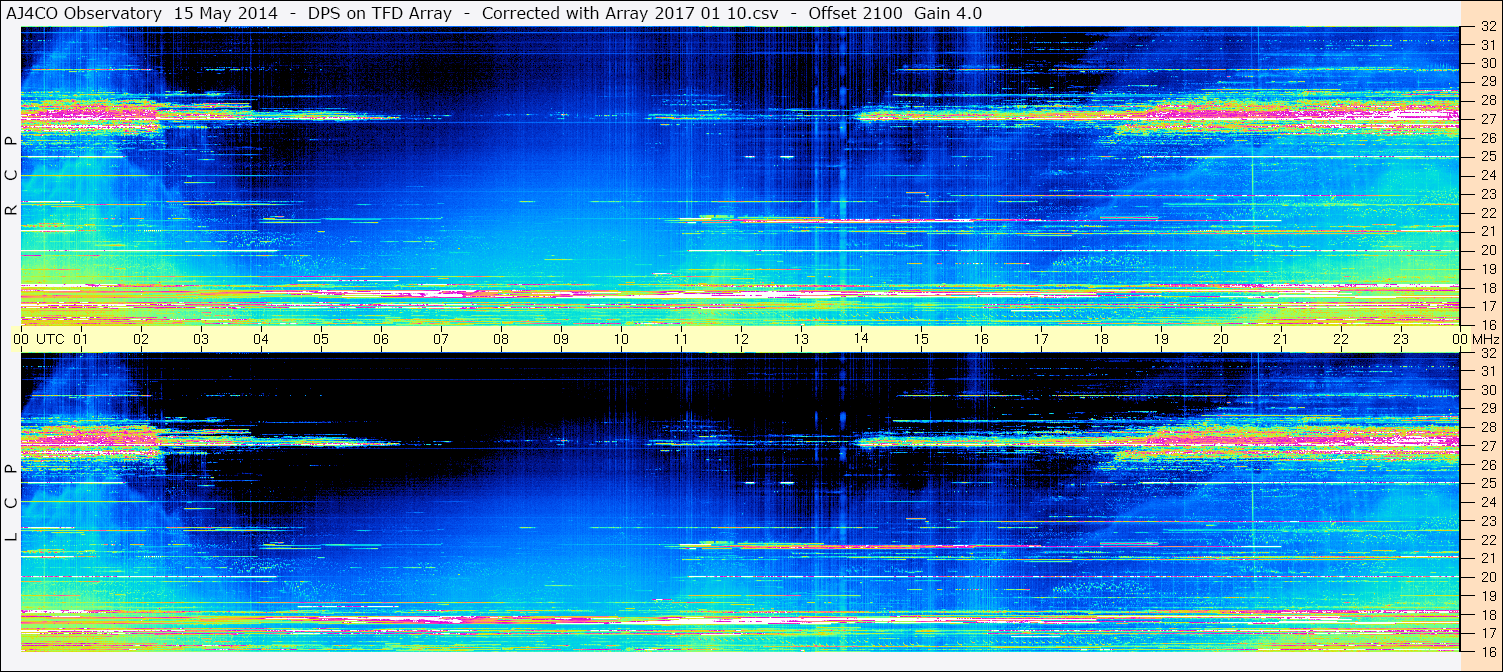Select the 08 hour marker on the time axis
The image size is (1503, 672).
click(x=501, y=339)
